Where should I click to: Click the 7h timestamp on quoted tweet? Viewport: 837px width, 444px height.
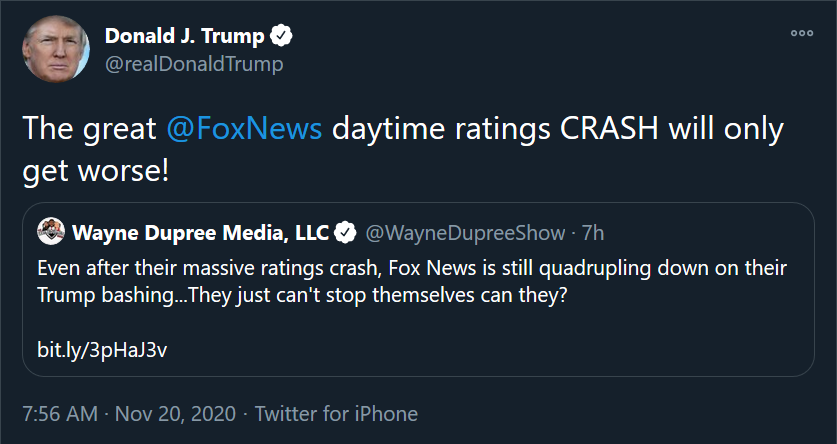(593, 233)
